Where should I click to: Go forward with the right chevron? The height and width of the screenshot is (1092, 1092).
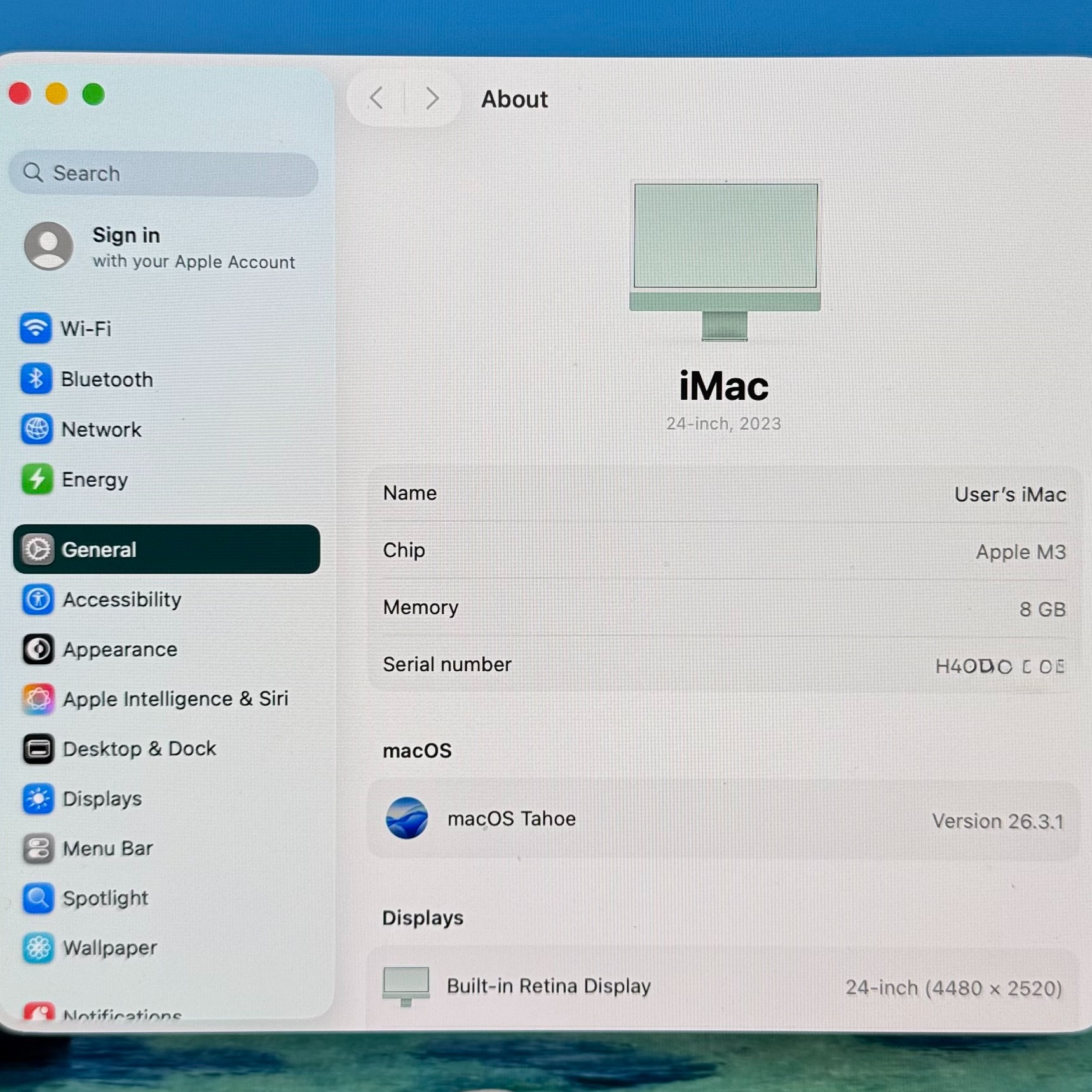point(433,99)
